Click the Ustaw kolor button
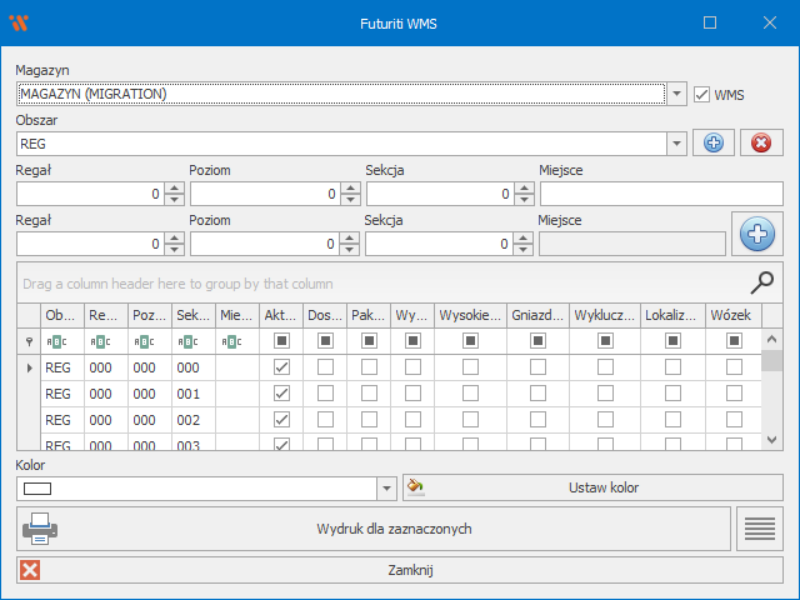The width and height of the screenshot is (800, 600). coord(602,488)
